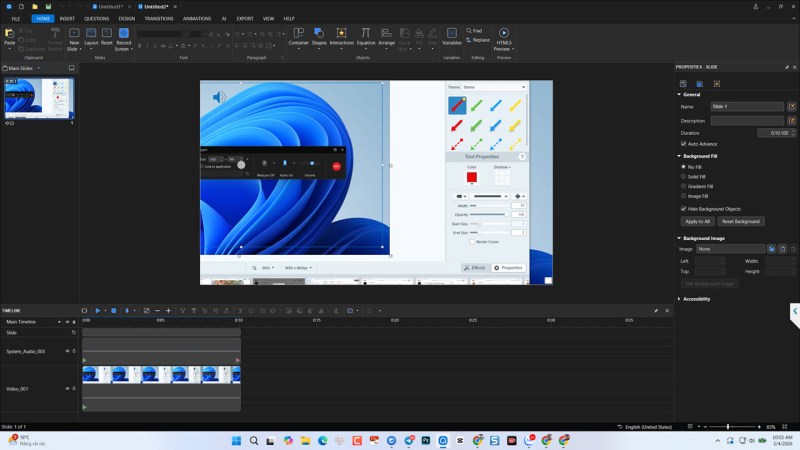Viewport: 800px width, 450px height.
Task: Open the ANIMATIONS ribbon tab
Action: [x=197, y=18]
